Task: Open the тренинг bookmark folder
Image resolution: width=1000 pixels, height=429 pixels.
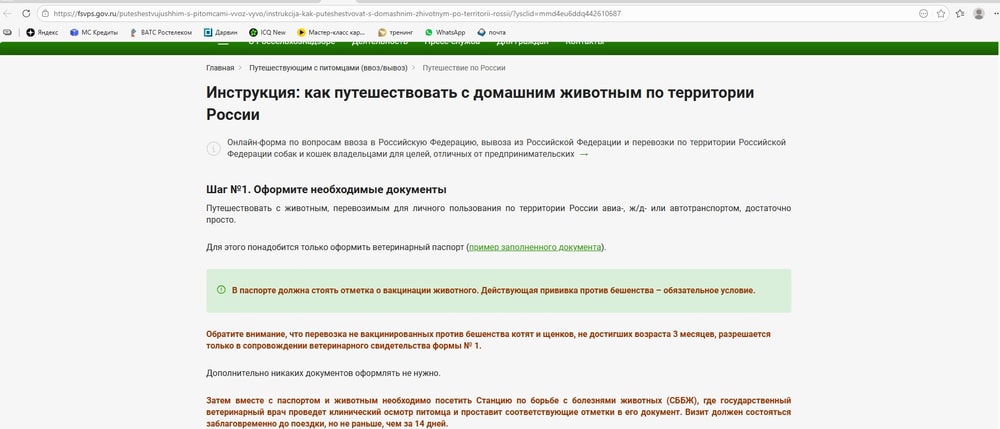Action: (395, 32)
